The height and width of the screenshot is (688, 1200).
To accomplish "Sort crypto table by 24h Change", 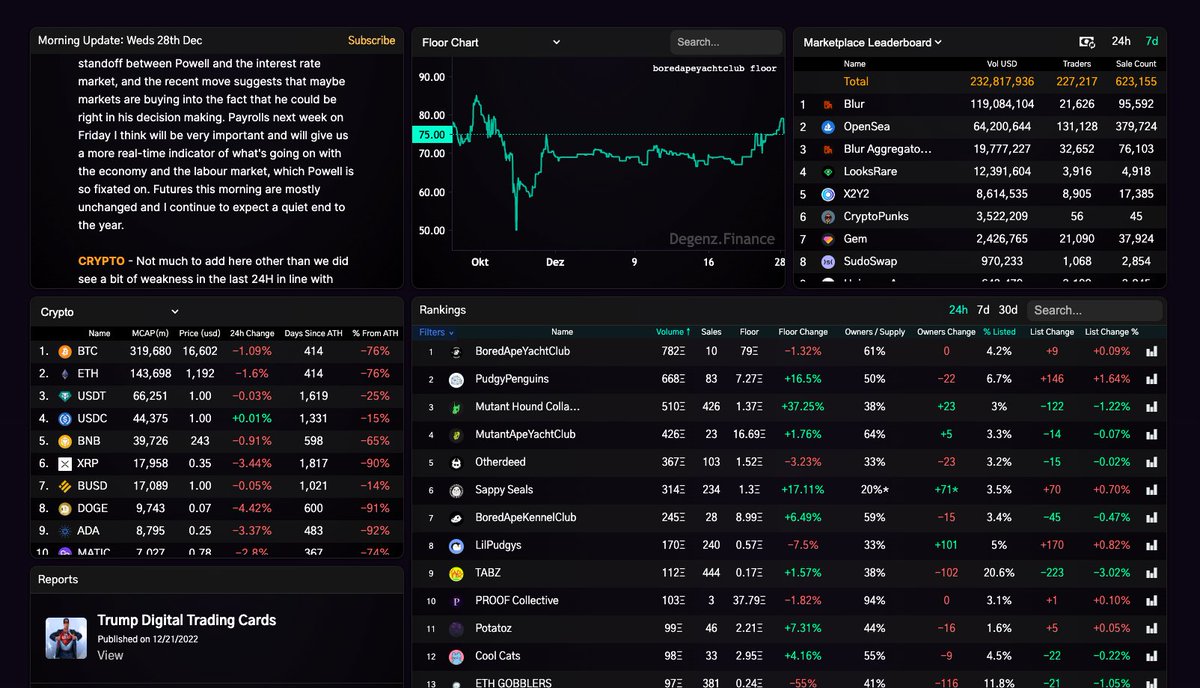I will point(251,333).
